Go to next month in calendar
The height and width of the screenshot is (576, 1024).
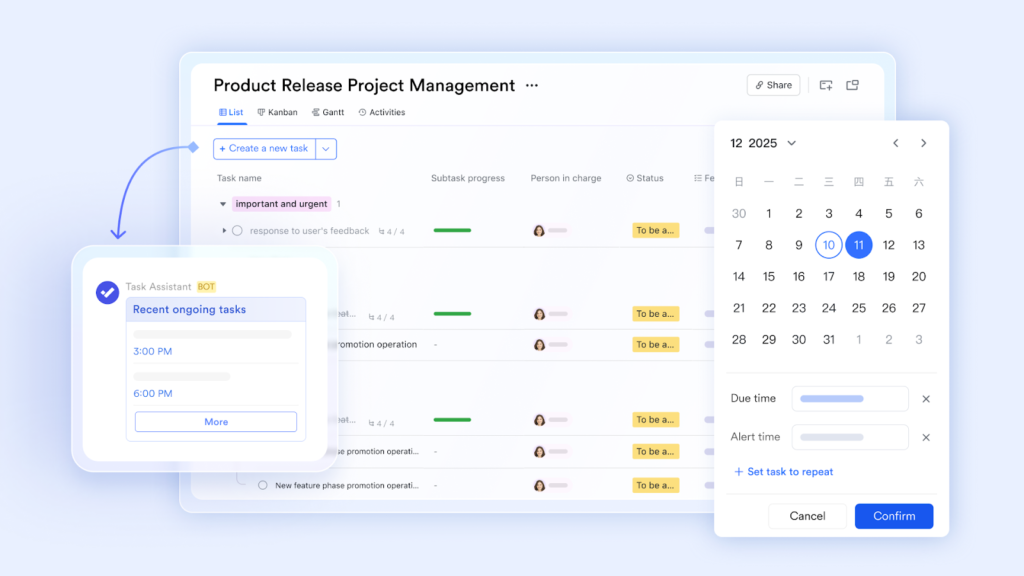923,143
